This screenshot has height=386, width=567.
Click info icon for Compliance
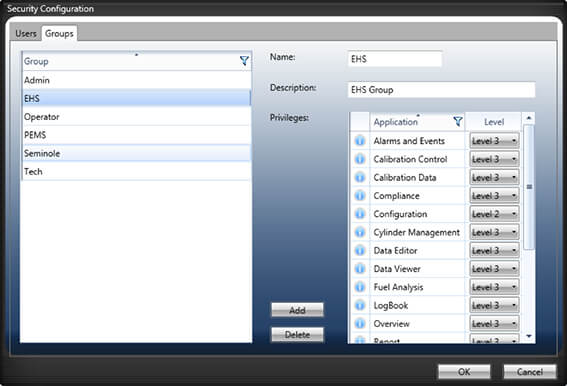(360, 195)
